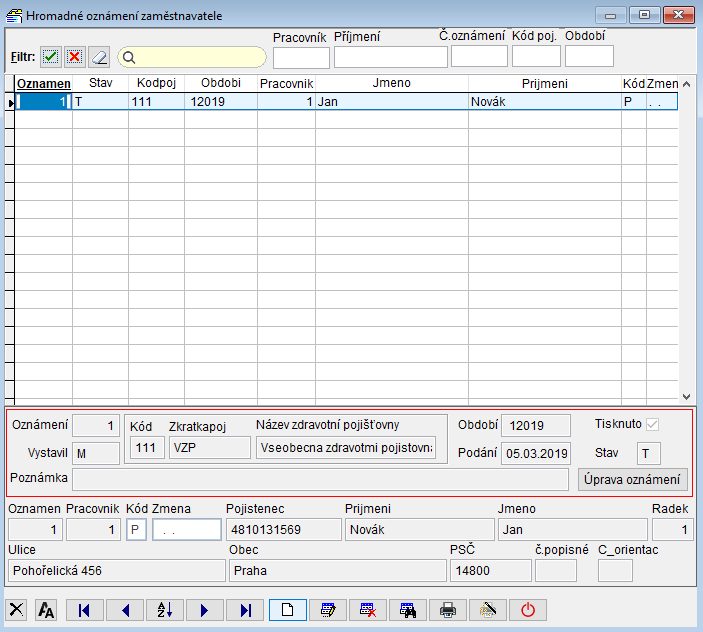703x632 pixels.
Task: Go to the next record
Action: (x=205, y=610)
